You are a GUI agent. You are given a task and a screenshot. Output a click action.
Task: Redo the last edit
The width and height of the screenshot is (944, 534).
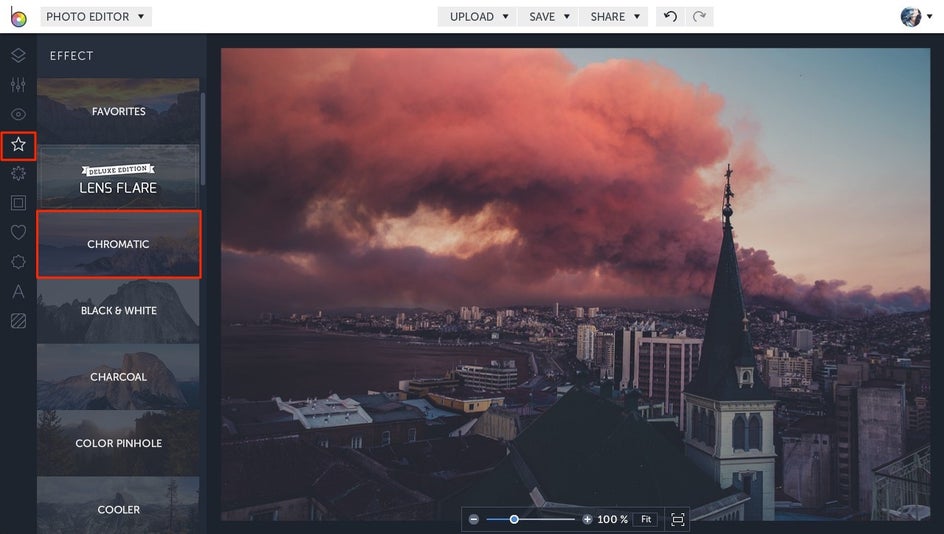[699, 16]
